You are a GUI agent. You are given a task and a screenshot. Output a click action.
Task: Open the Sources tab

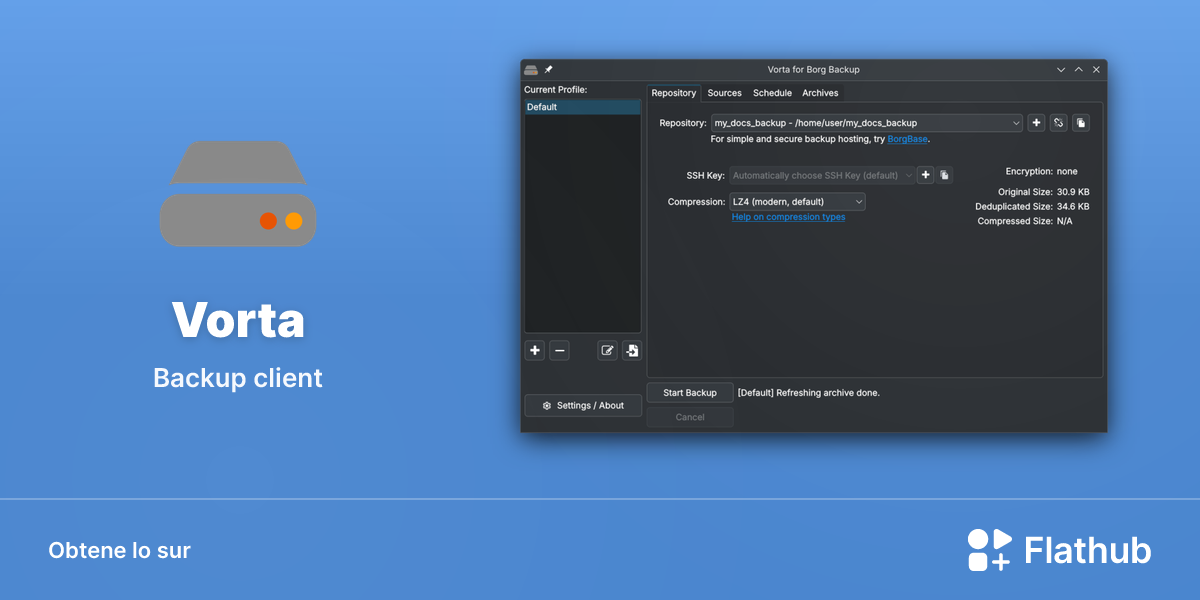(725, 93)
